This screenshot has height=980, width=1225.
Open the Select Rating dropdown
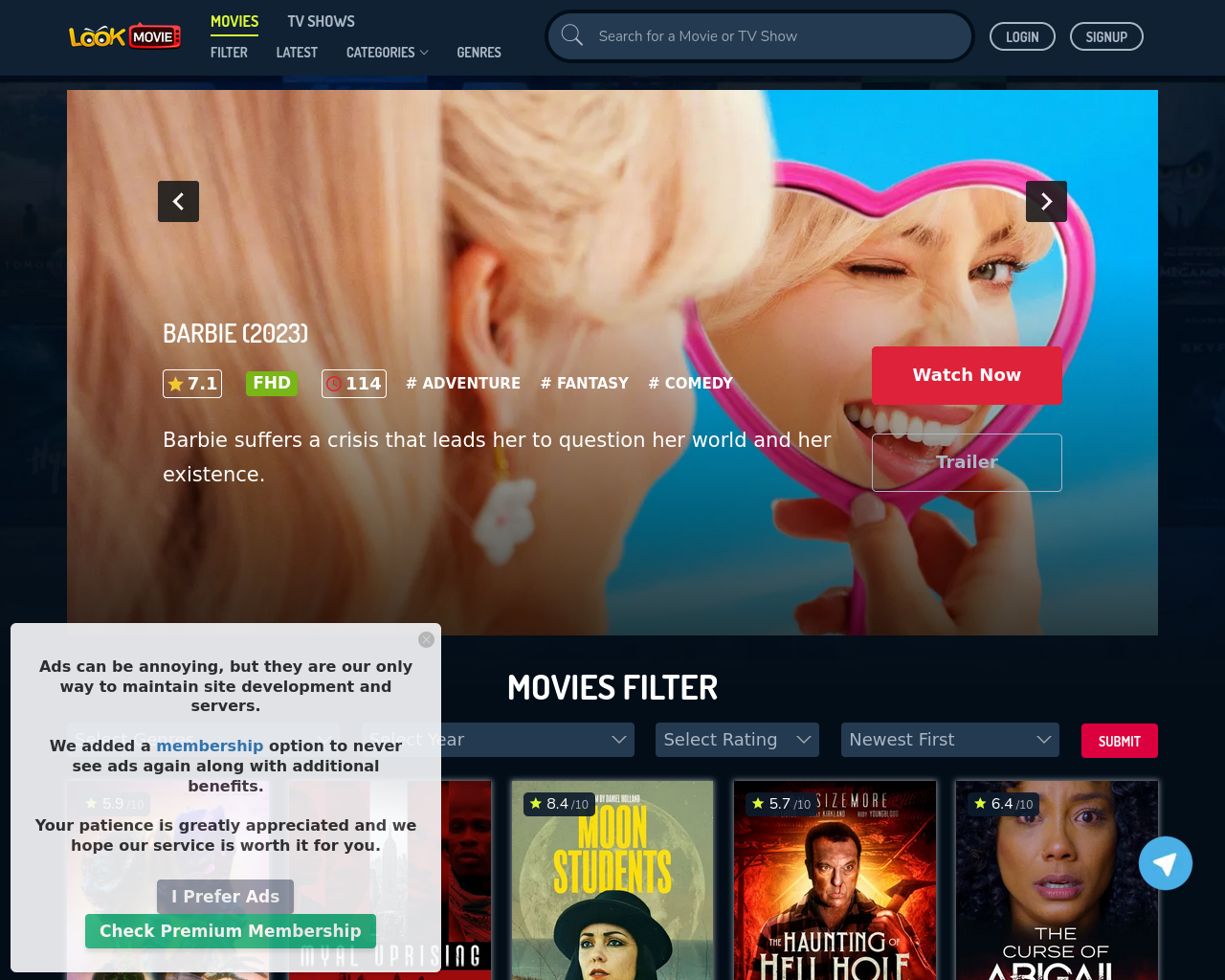[x=737, y=740]
